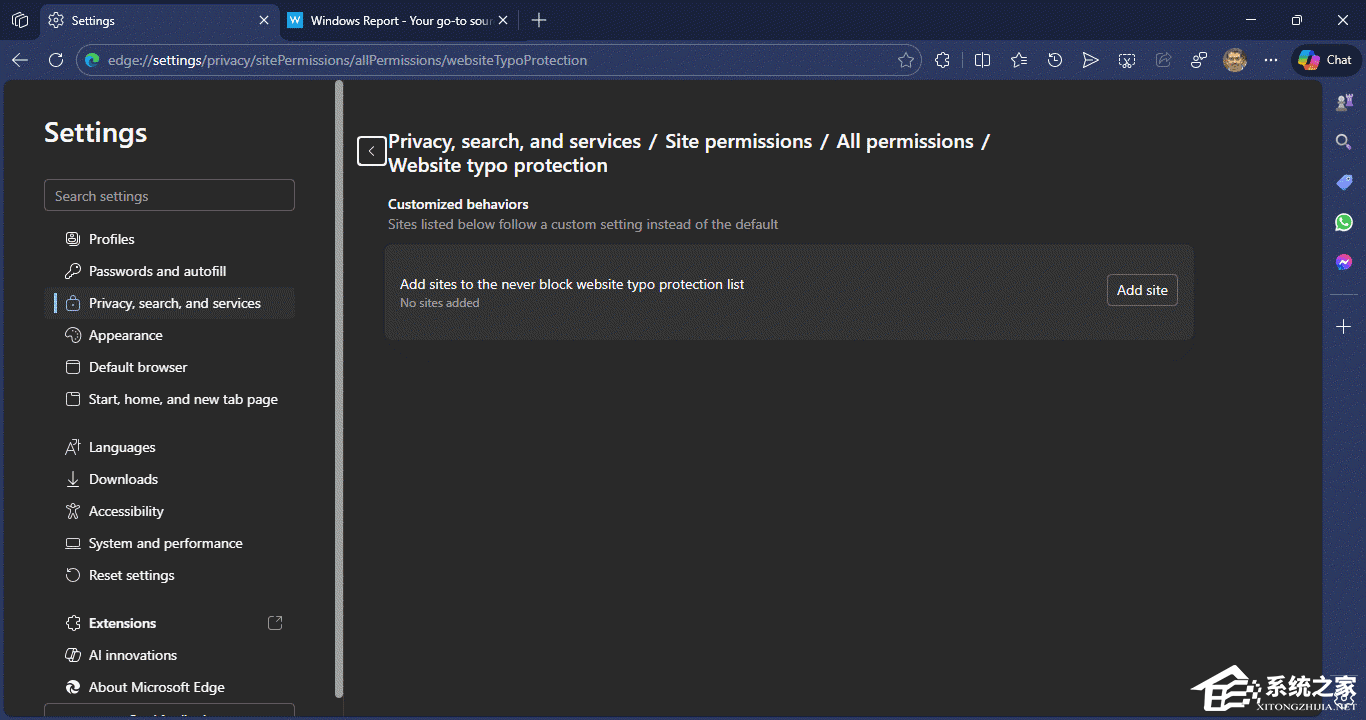Click the back chevron beside breadcrumb
The height and width of the screenshot is (720, 1366).
click(x=372, y=151)
